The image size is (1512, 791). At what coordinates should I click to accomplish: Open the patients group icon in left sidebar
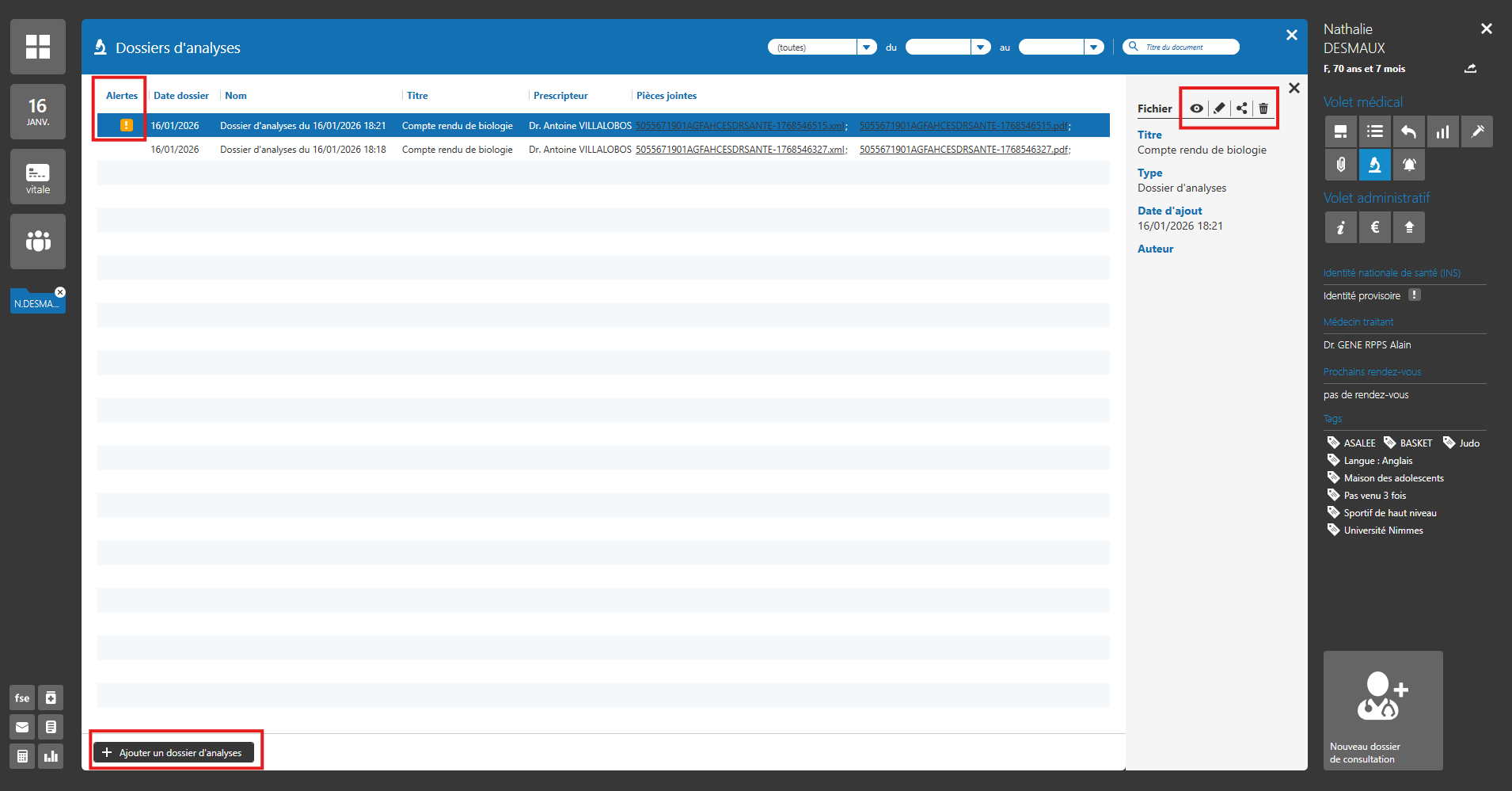(38, 241)
